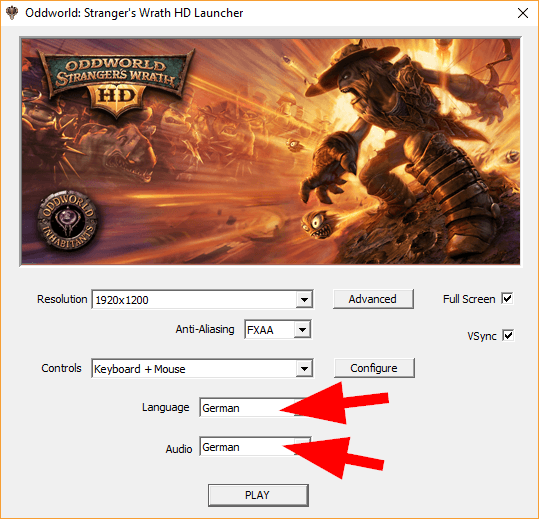This screenshot has height=519, width=539.
Task: Open the Advanced settings button
Action: (373, 299)
